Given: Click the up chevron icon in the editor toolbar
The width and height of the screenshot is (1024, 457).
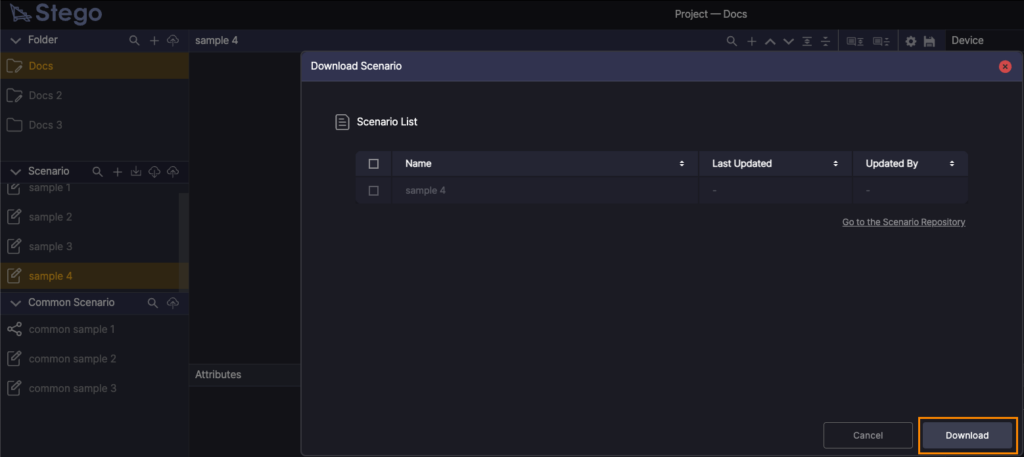Looking at the screenshot, I should click(769, 41).
